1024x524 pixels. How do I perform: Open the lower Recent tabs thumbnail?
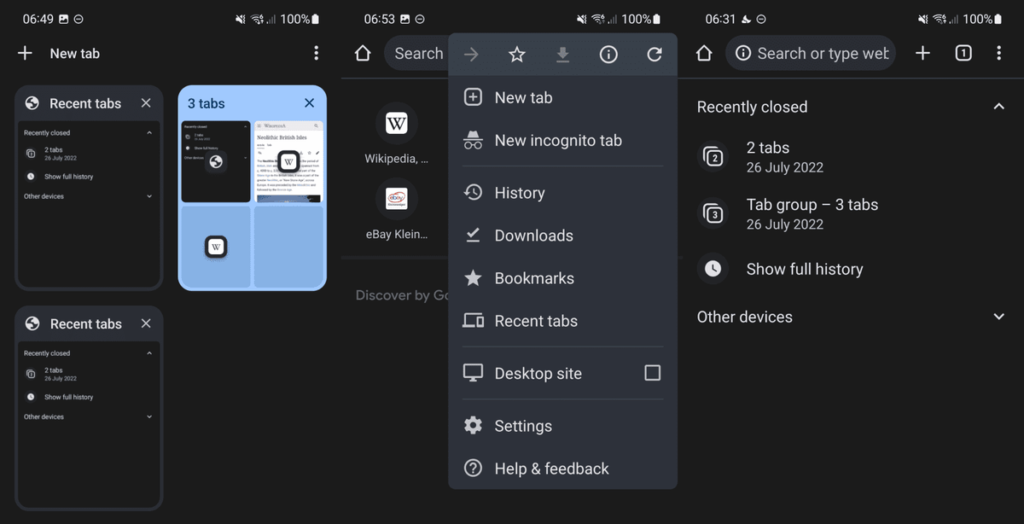[89, 424]
